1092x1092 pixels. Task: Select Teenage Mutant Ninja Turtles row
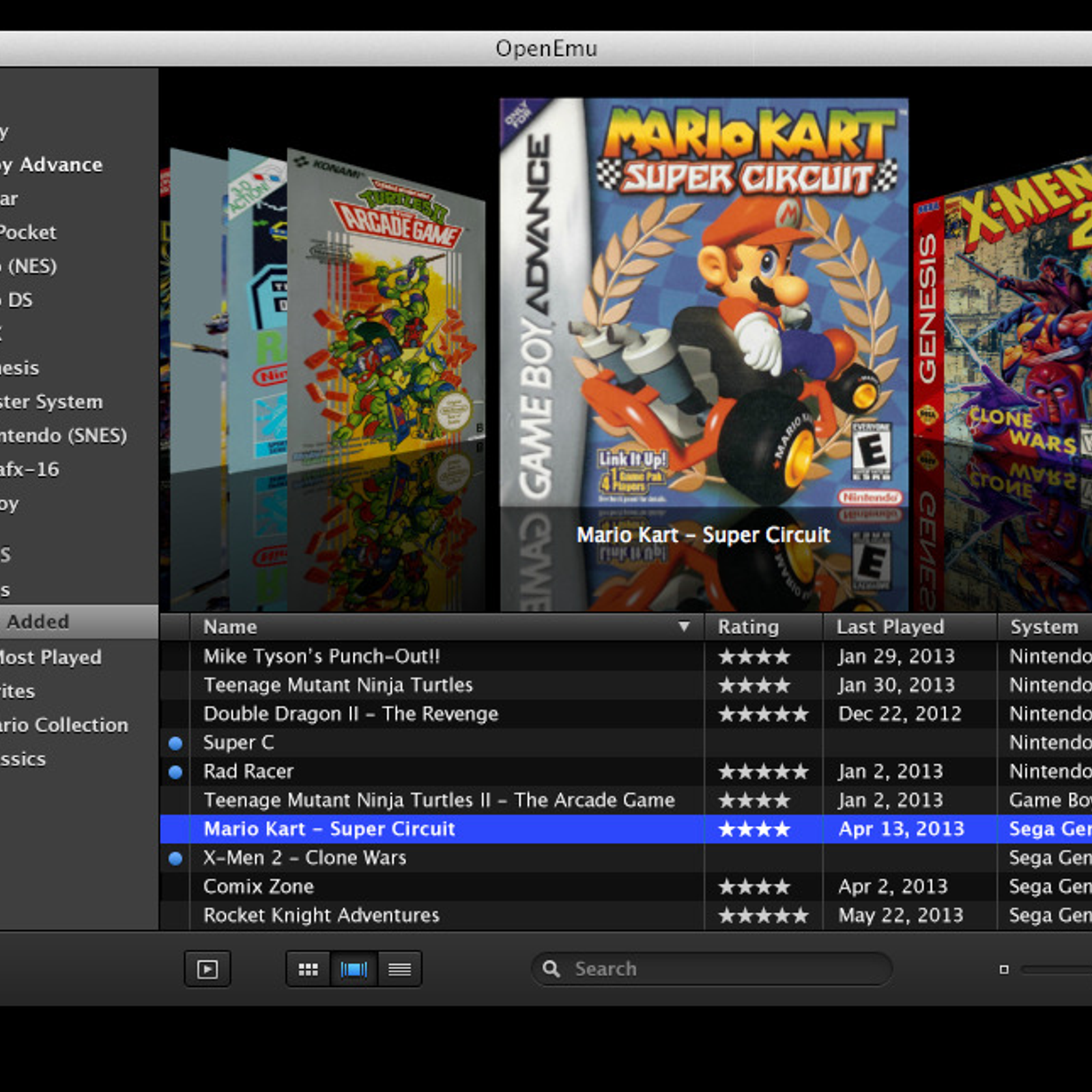click(626, 685)
